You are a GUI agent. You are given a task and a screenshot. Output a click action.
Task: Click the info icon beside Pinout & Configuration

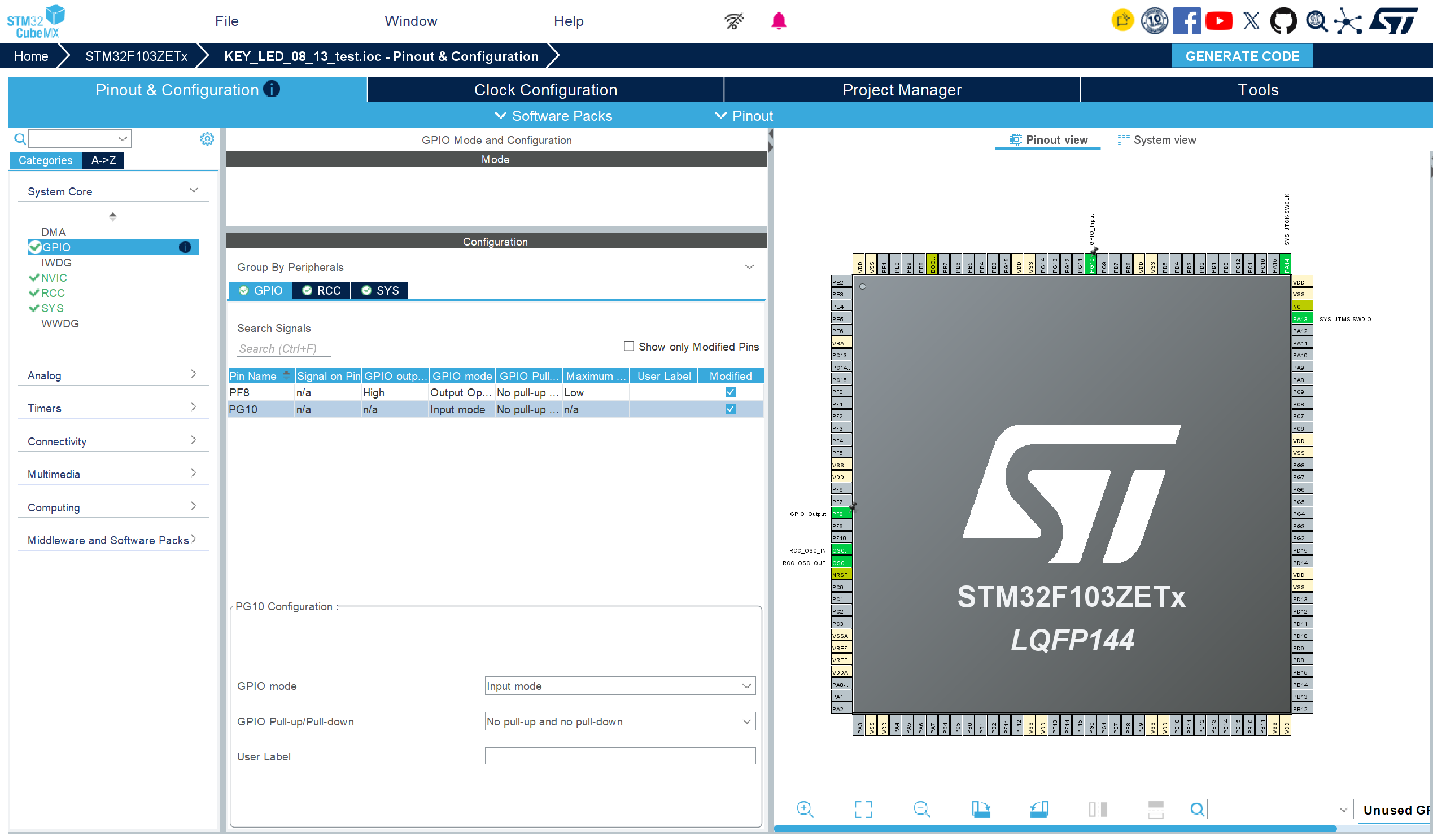[272, 89]
